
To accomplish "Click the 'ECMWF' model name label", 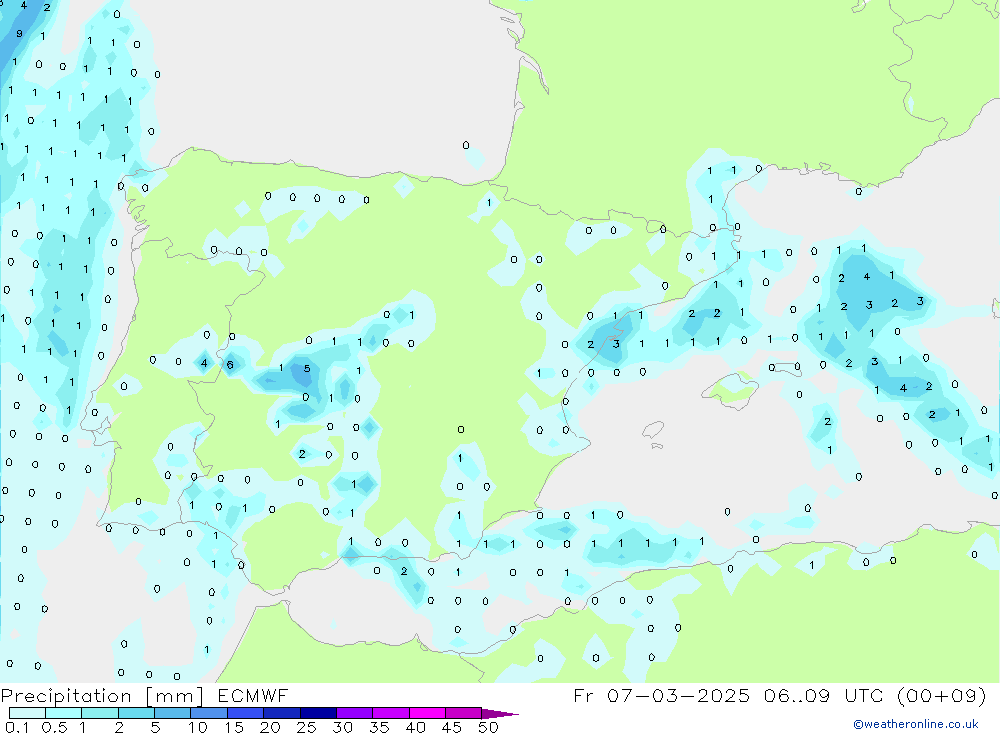I will pos(253,696).
